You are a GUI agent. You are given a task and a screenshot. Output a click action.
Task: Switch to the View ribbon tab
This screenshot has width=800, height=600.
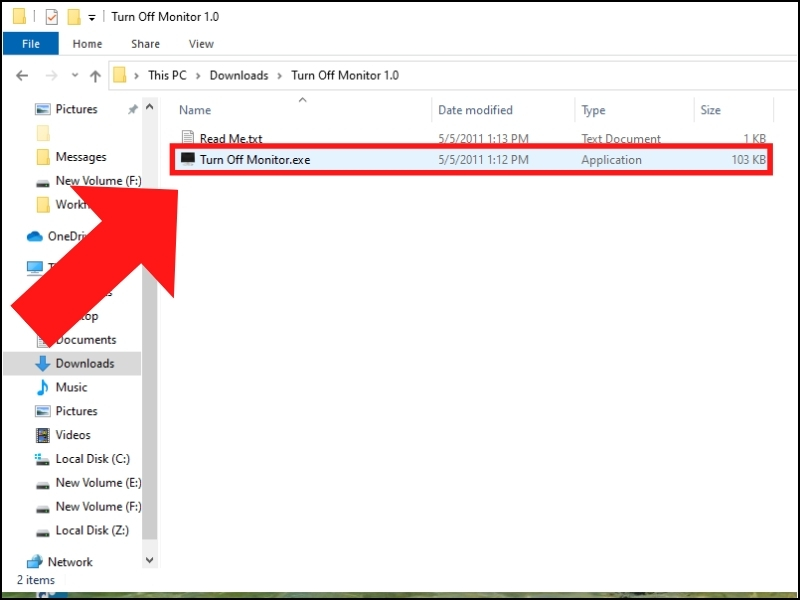click(201, 44)
